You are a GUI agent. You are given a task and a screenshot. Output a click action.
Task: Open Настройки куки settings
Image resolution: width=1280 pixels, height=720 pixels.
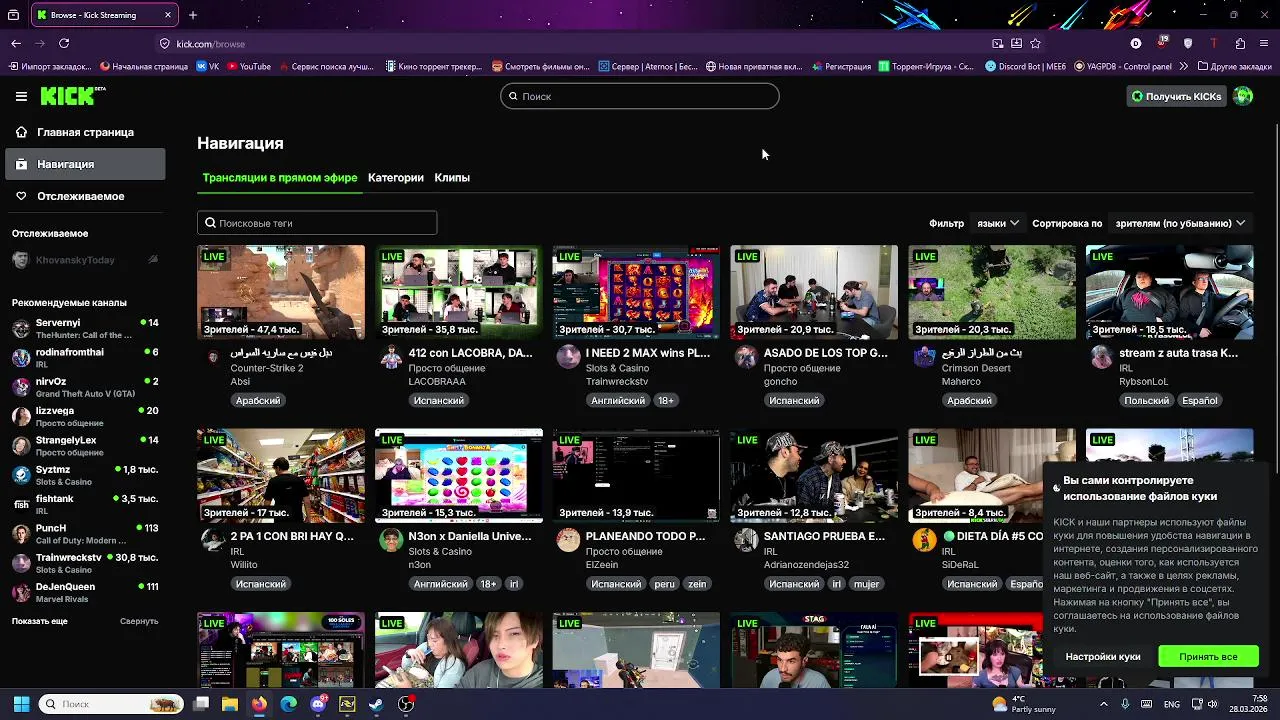tap(1103, 656)
